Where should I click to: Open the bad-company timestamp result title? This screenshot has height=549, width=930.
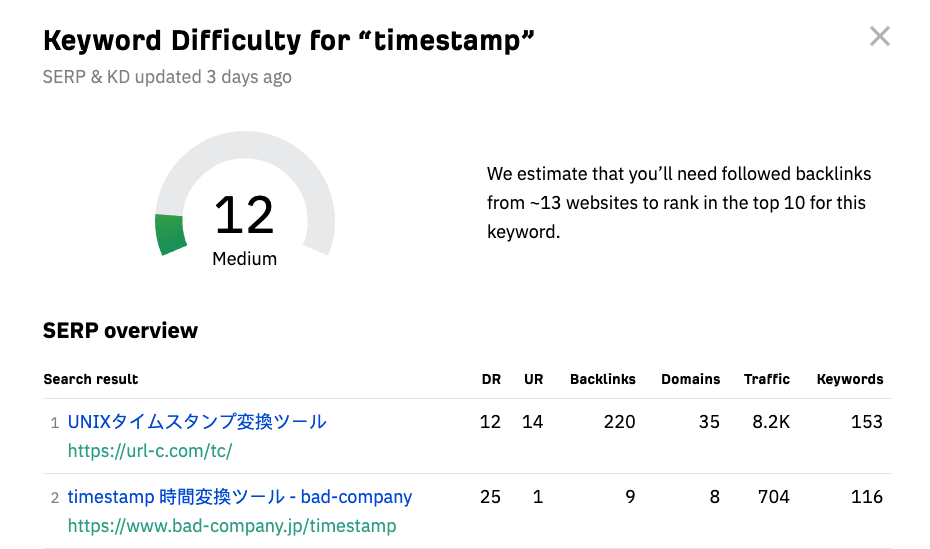point(240,497)
